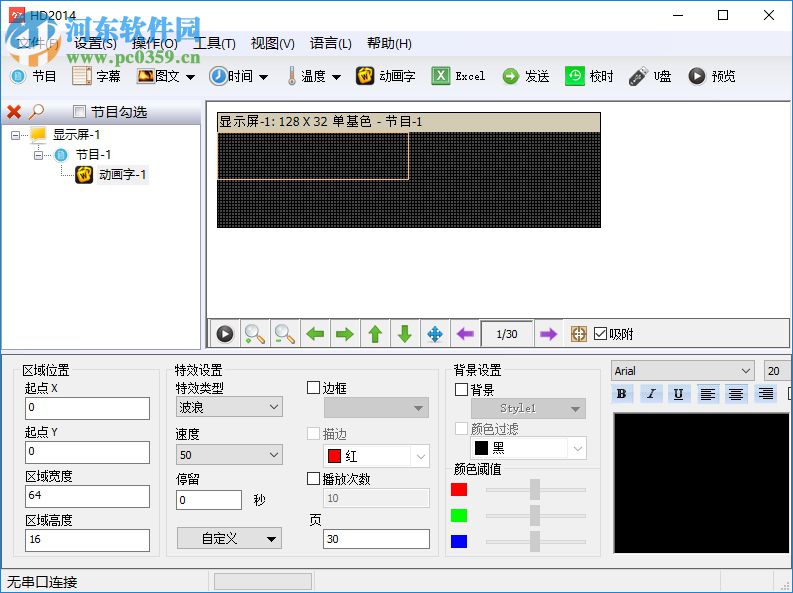Collapse the 显示屏-1 tree node
Viewport: 793px width, 593px height.
click(x=15, y=135)
